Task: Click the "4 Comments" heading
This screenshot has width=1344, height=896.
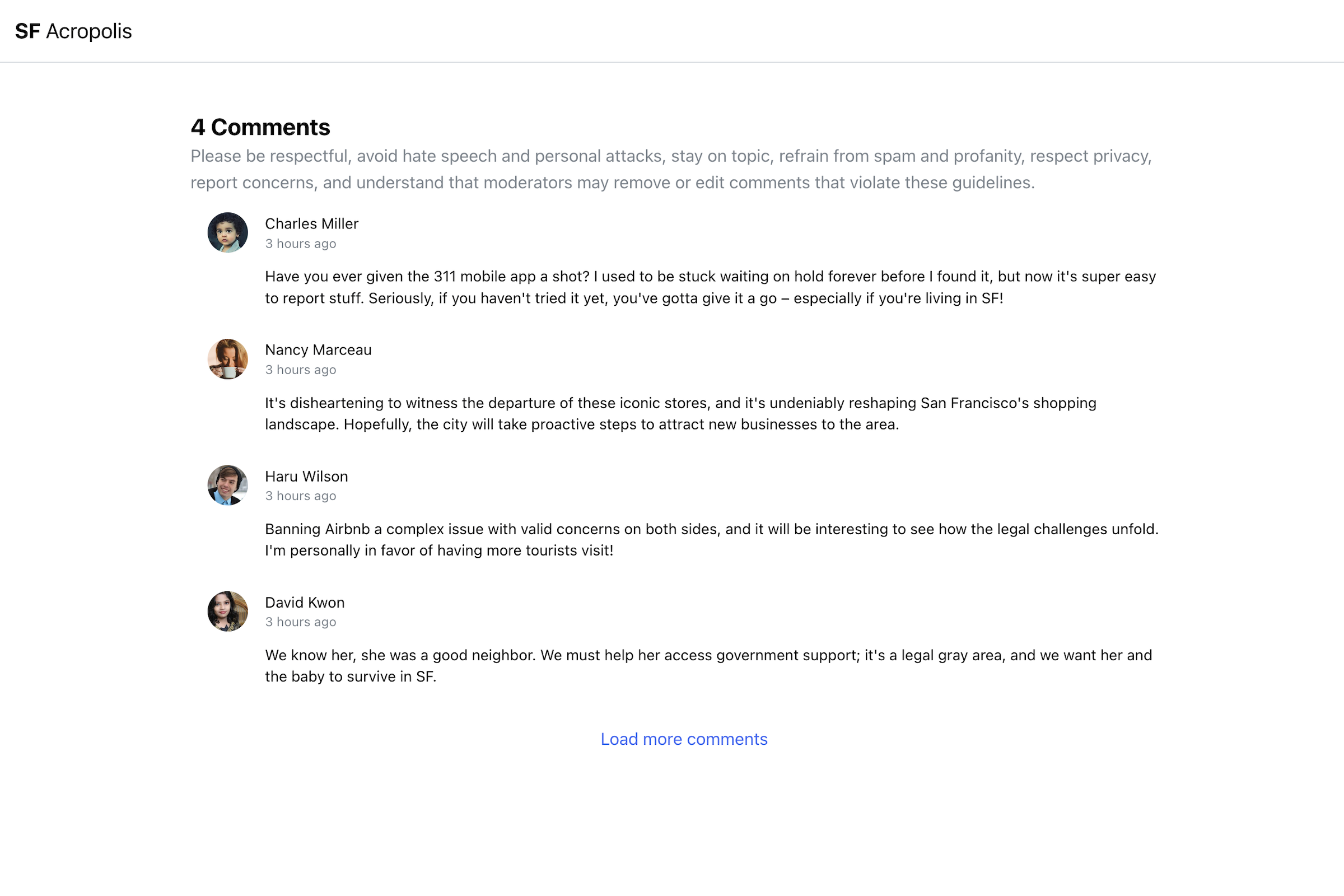Action: tap(260, 127)
